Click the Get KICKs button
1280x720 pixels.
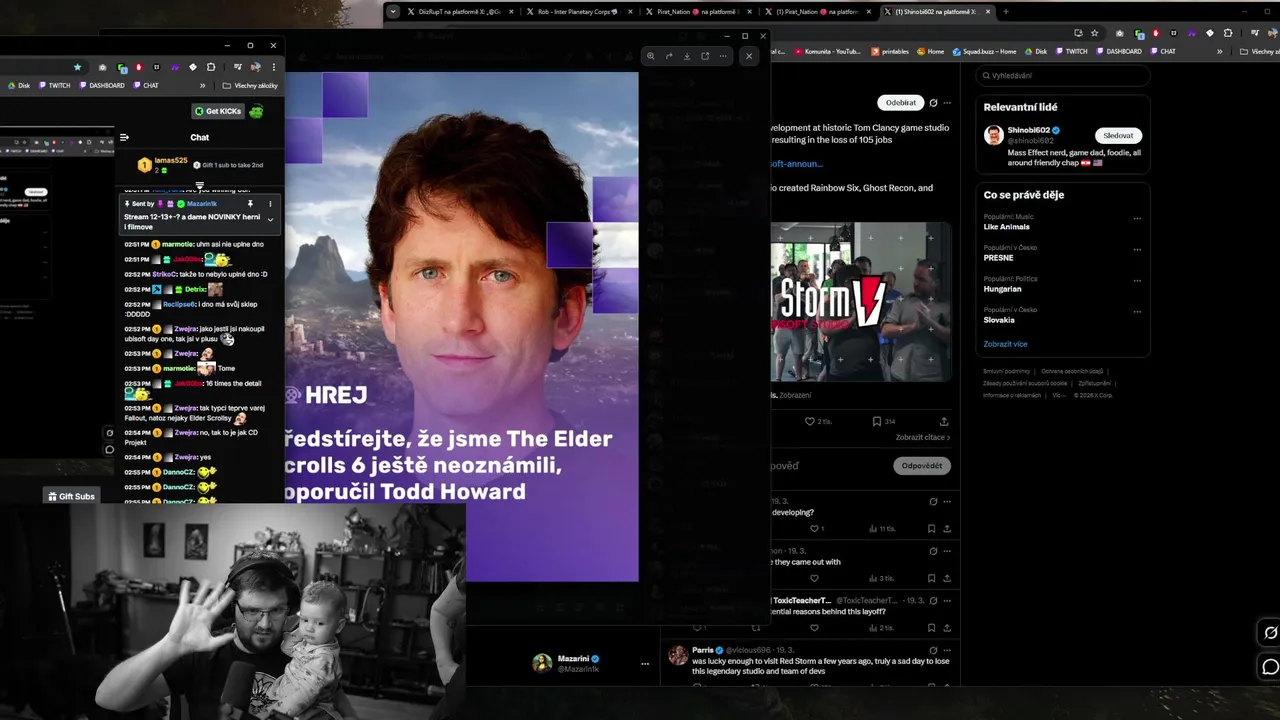tap(218, 111)
